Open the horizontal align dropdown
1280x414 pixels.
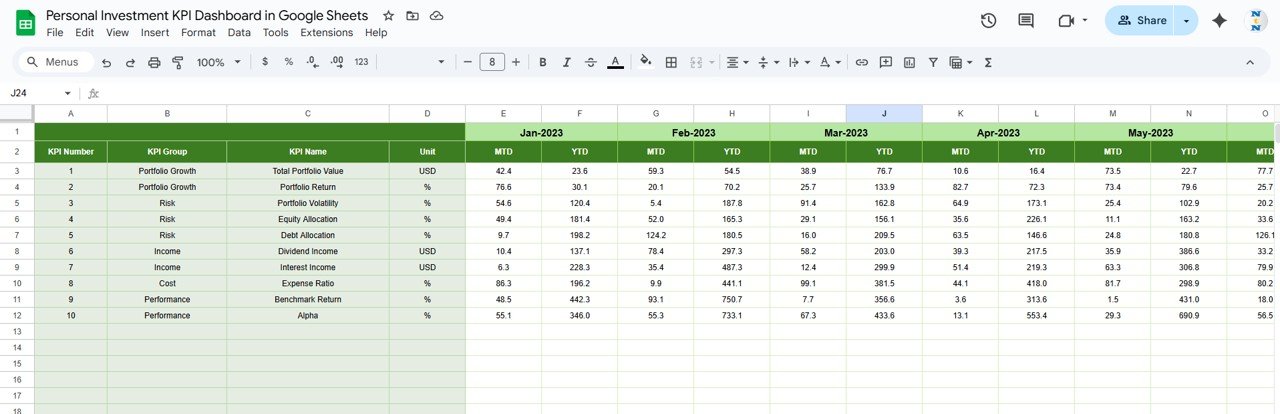(x=737, y=62)
